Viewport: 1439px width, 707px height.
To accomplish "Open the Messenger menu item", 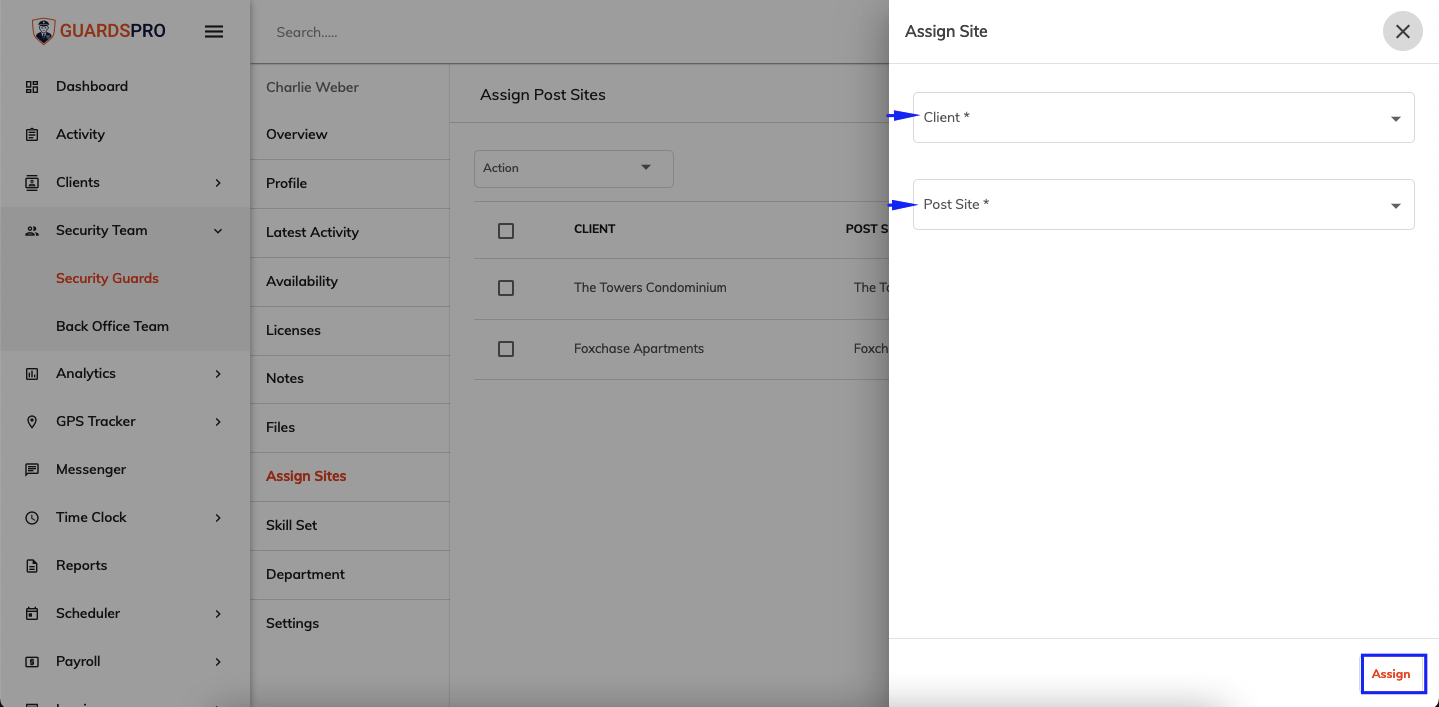I will 125,470.
